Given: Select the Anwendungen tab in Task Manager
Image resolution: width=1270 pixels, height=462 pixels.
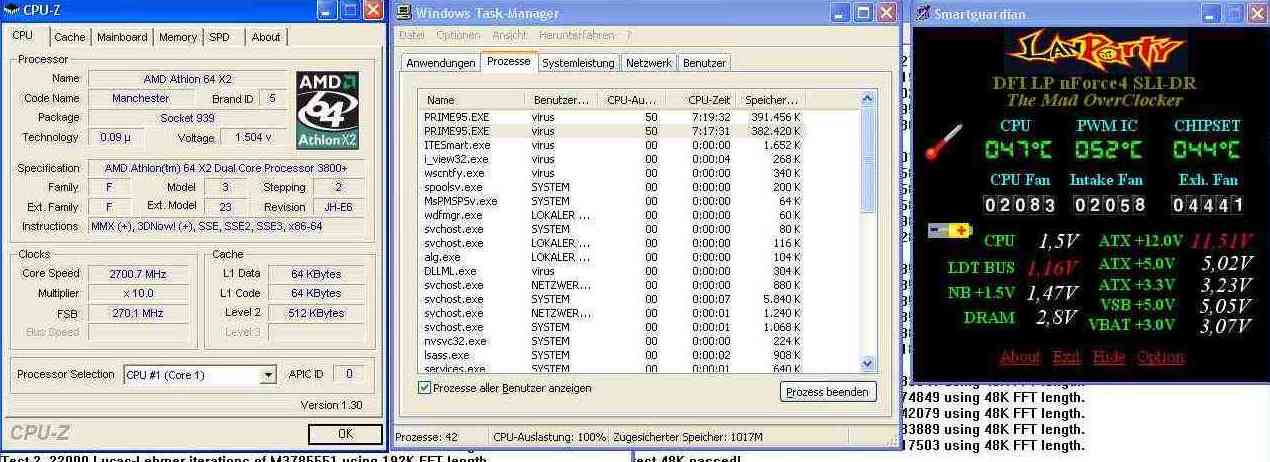Looking at the screenshot, I should (441, 63).
